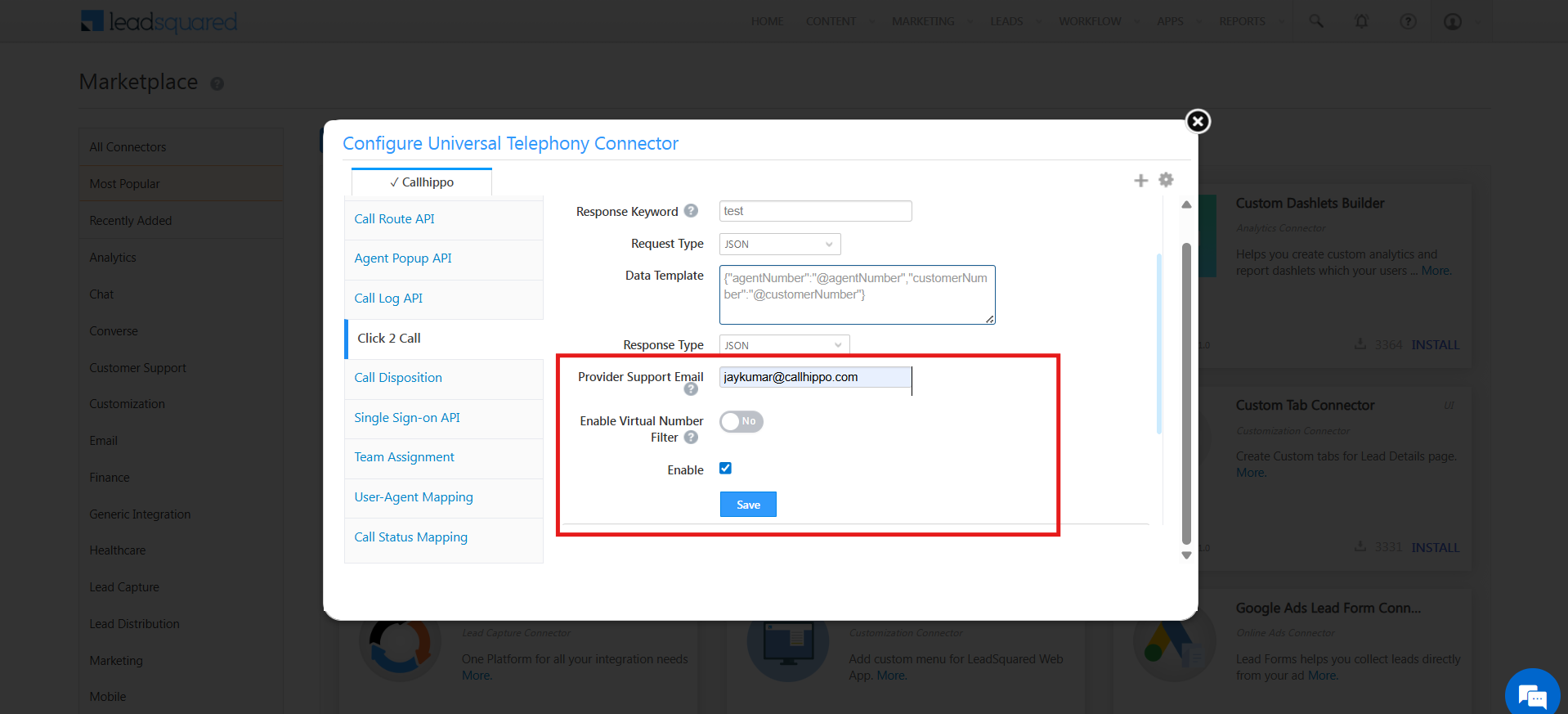Open the Single Sign-on API section

tap(444, 418)
